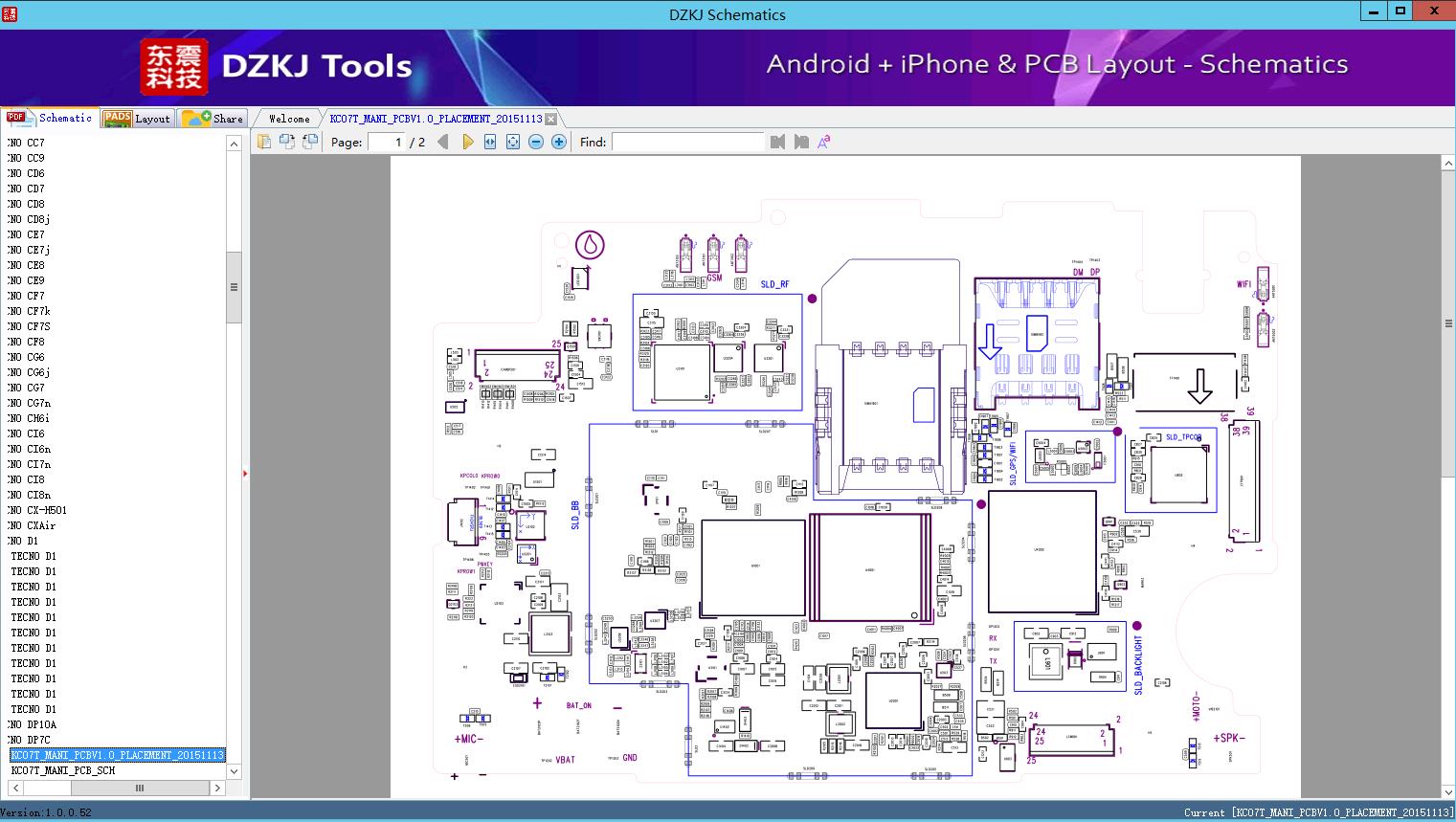Select the DP10A model entry
Viewport: 1456px width, 822px height.
[33, 724]
